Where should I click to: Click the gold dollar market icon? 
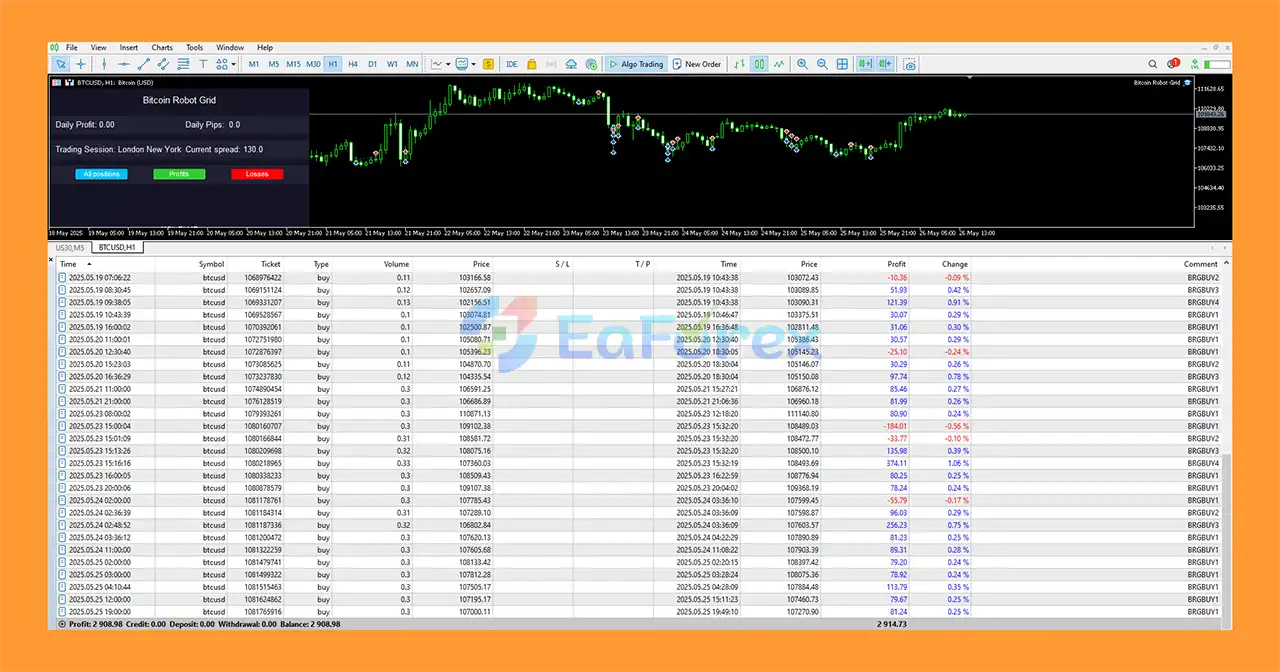click(x=488, y=64)
